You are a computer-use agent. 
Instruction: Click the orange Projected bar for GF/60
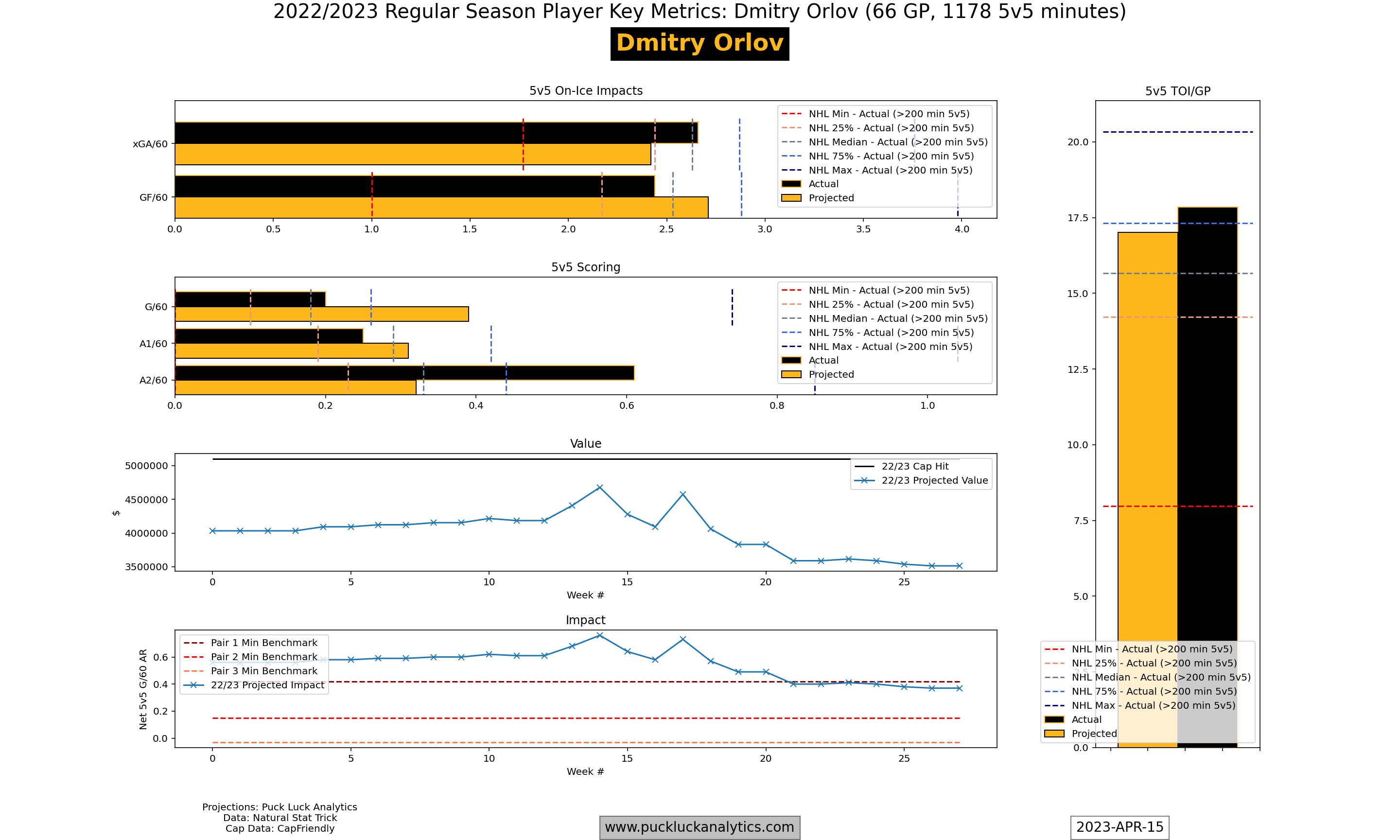(441, 208)
